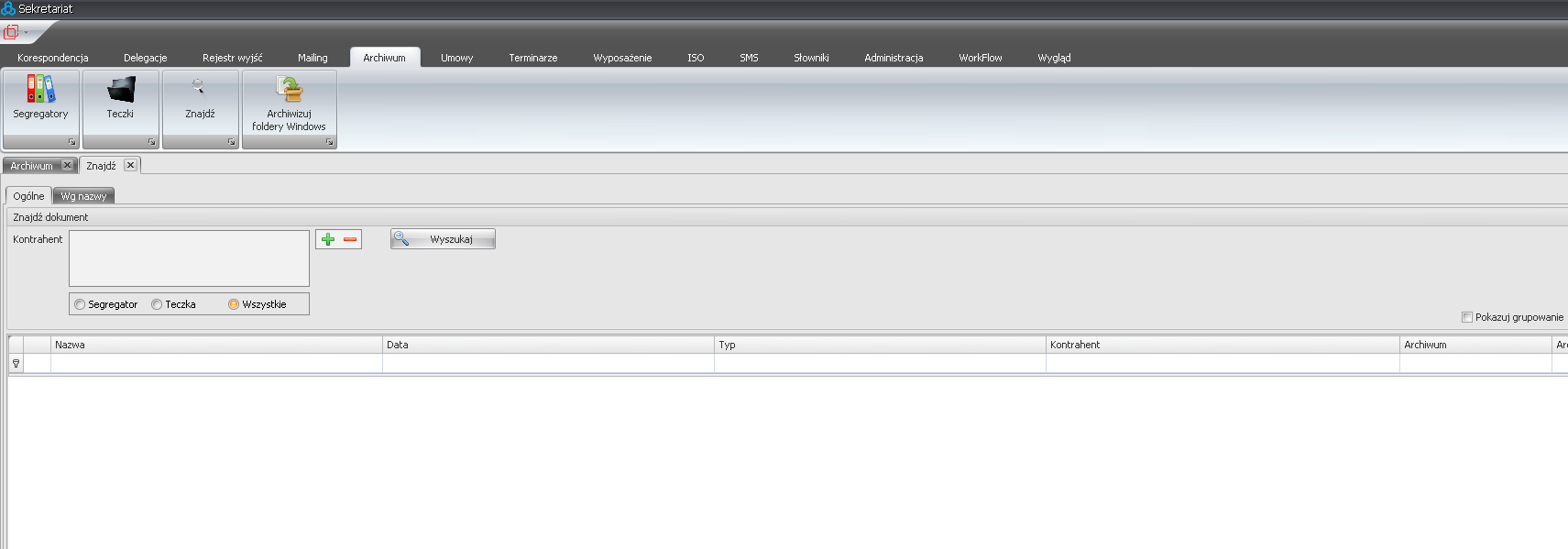Expand the Teczki group launcher arrow

coord(151,142)
